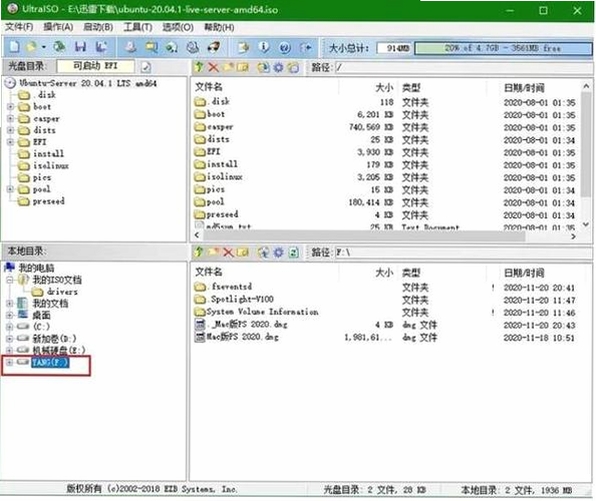This screenshot has height=501, width=596.
Task: Click the disc capacity usage bar
Action: point(503,48)
